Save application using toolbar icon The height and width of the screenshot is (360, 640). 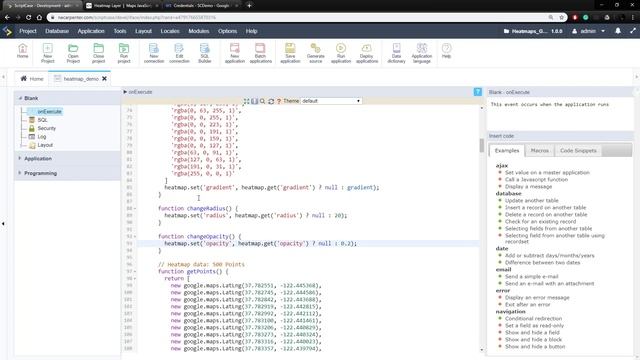tap(290, 53)
